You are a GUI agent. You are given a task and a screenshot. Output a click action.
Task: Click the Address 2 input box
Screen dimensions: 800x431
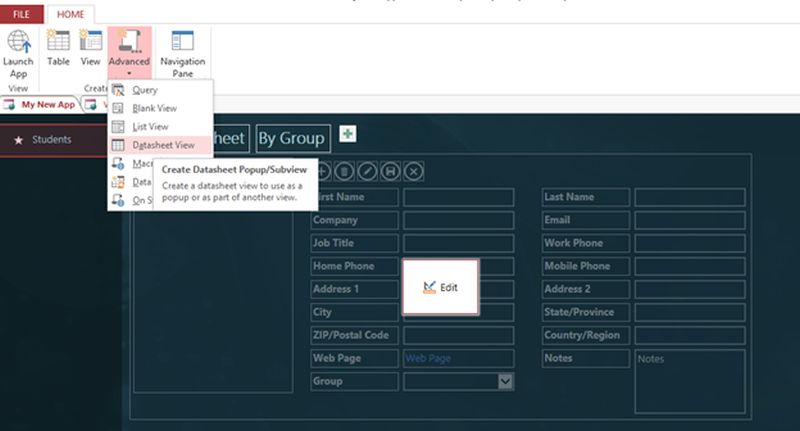tap(690, 289)
